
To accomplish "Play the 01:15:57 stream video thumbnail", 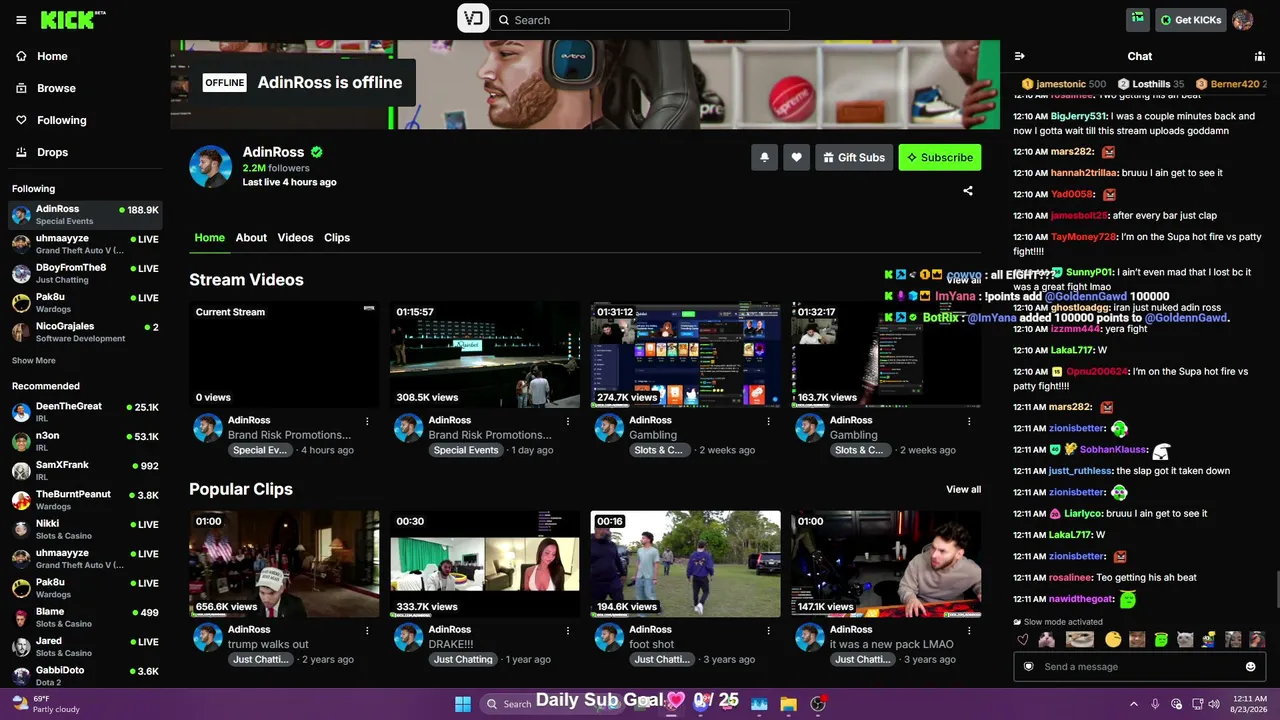I will pos(485,354).
